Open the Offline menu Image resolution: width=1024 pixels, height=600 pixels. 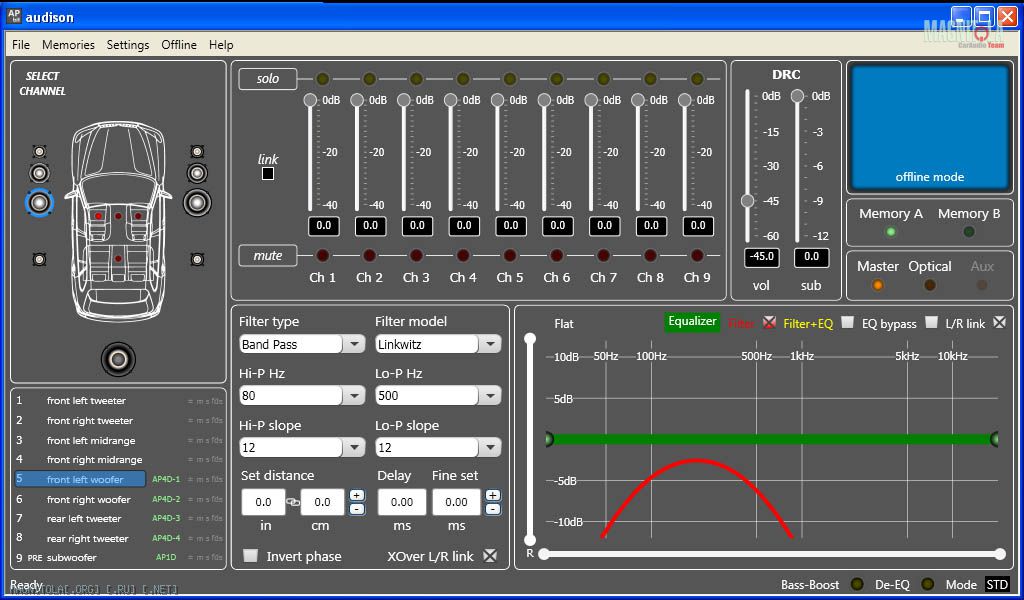179,45
